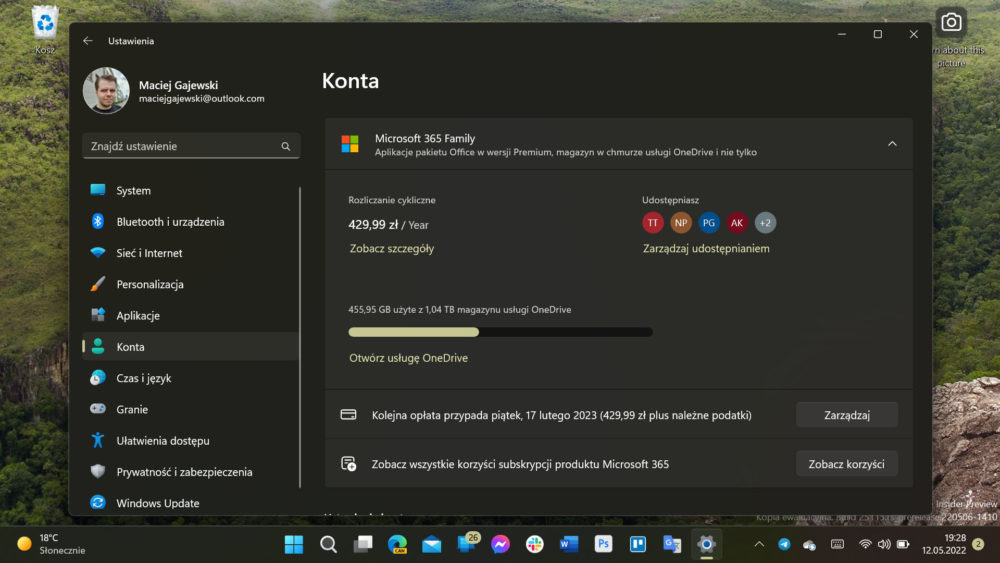
Task: Open Aplikacje category
Action: [x=191, y=316]
